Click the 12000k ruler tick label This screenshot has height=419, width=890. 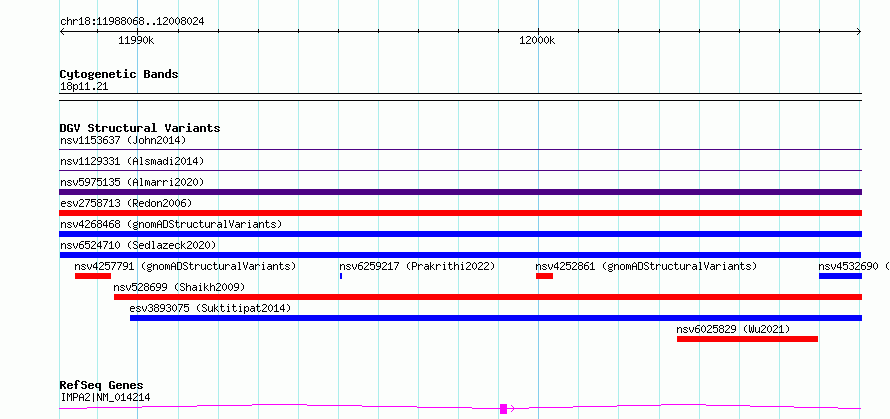tap(537, 40)
